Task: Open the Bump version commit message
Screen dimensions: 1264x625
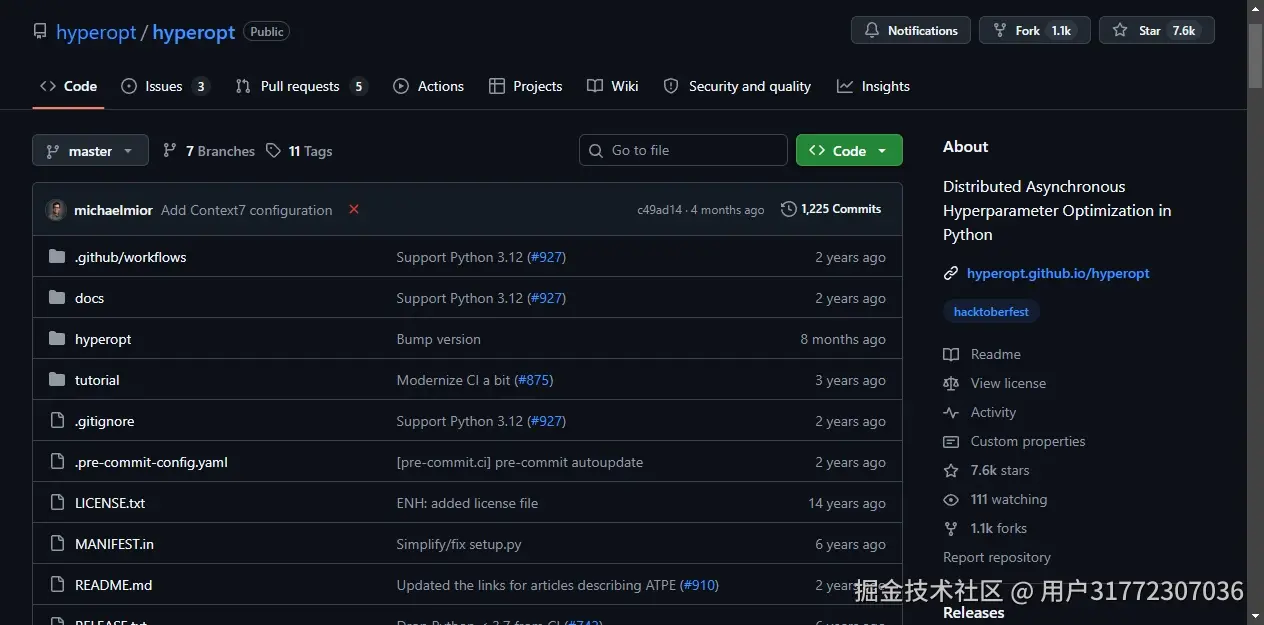Action: tap(438, 339)
